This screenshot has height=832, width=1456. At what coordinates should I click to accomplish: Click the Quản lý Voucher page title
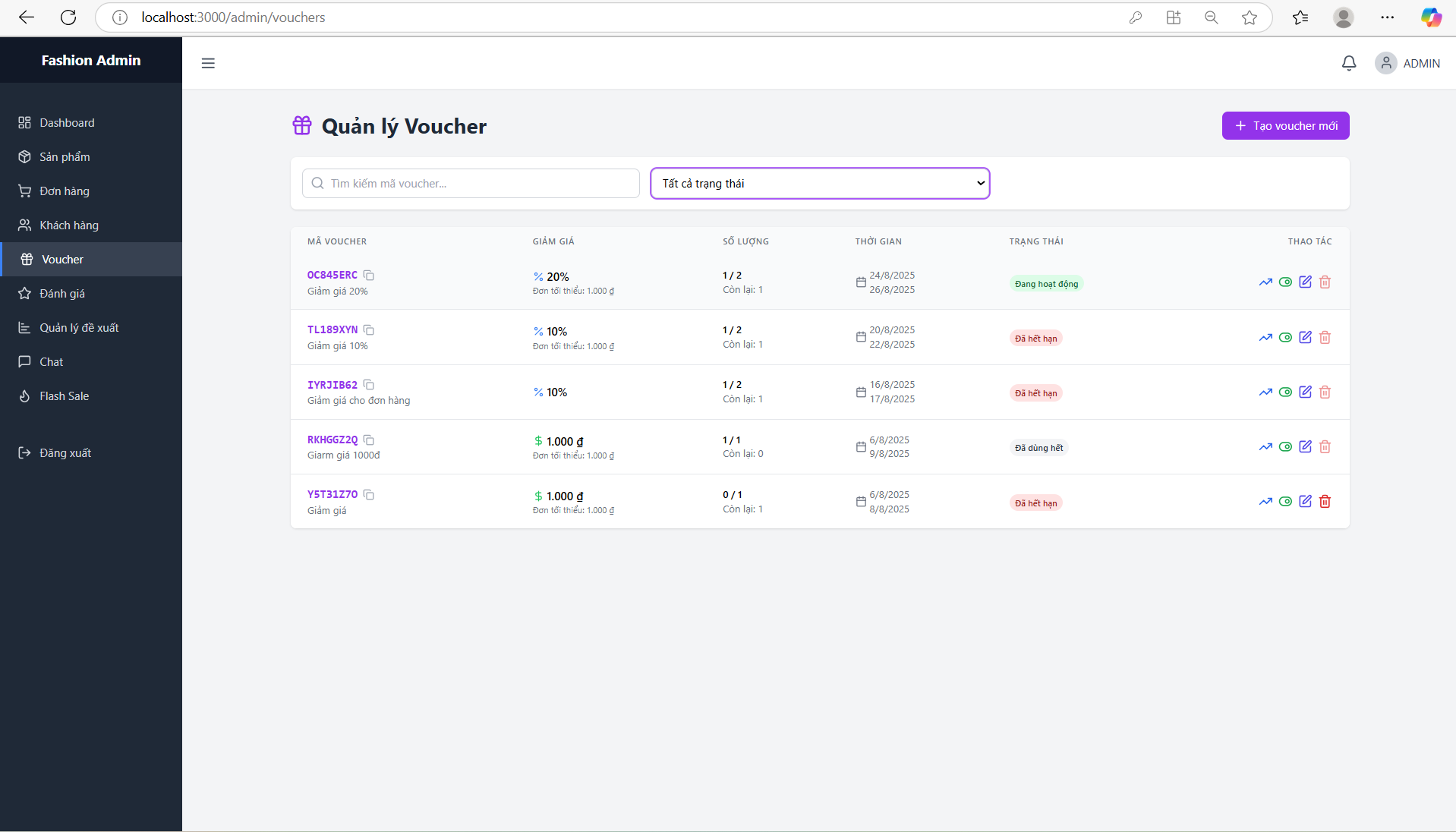(x=404, y=126)
